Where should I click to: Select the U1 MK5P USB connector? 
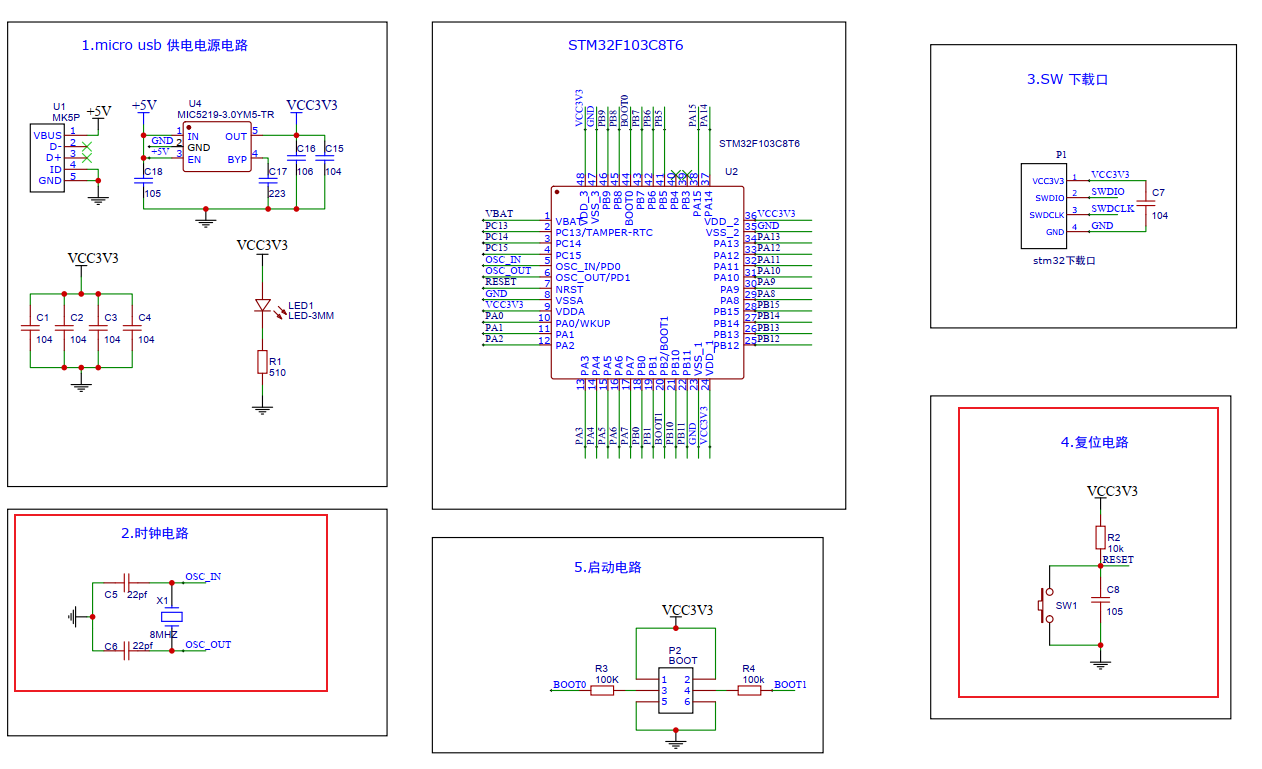49,158
